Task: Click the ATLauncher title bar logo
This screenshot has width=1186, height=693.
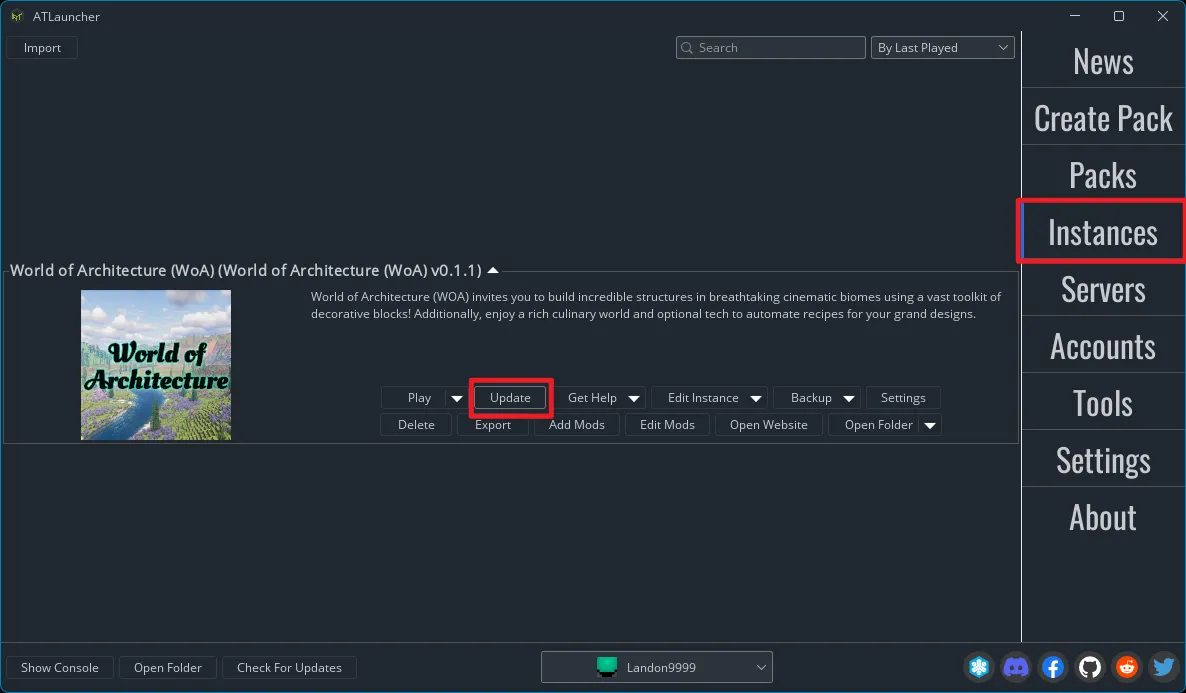Action: tap(17, 16)
